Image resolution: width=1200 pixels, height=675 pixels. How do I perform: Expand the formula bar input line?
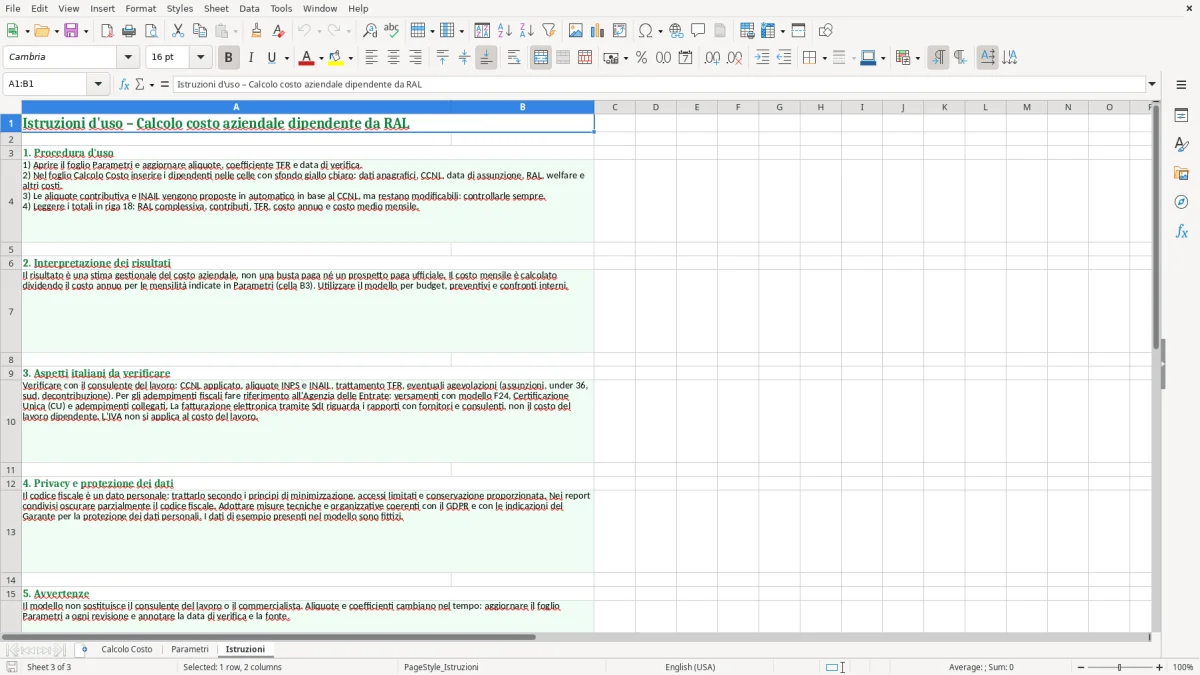[x=1152, y=84]
